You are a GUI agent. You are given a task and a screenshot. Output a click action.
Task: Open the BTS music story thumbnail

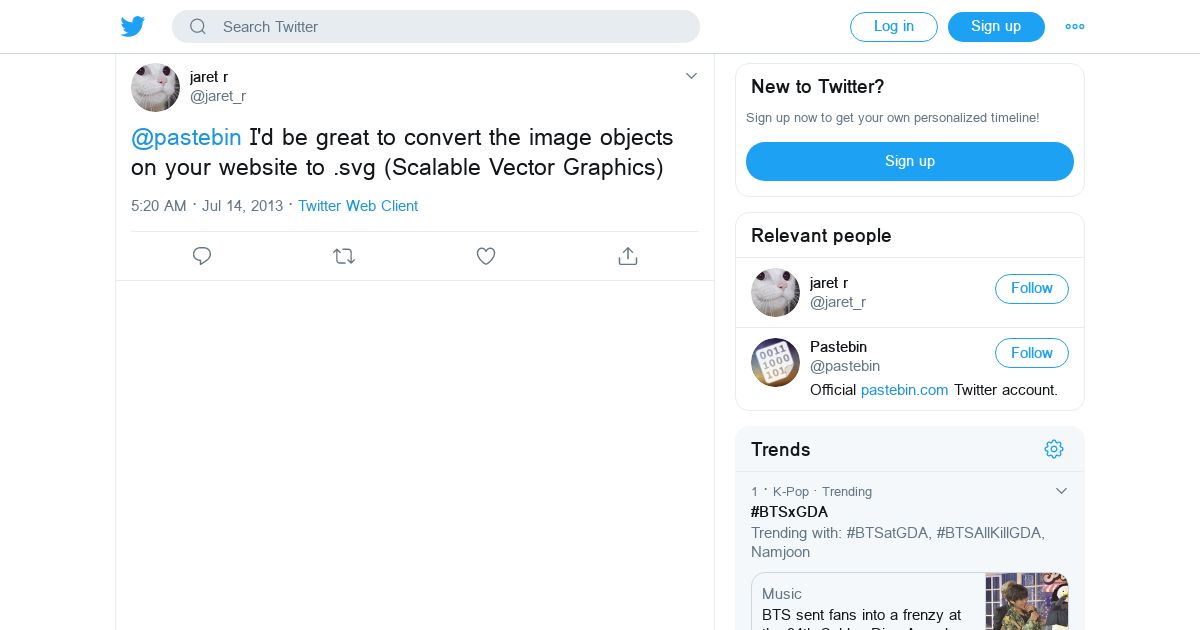[x=1026, y=600]
